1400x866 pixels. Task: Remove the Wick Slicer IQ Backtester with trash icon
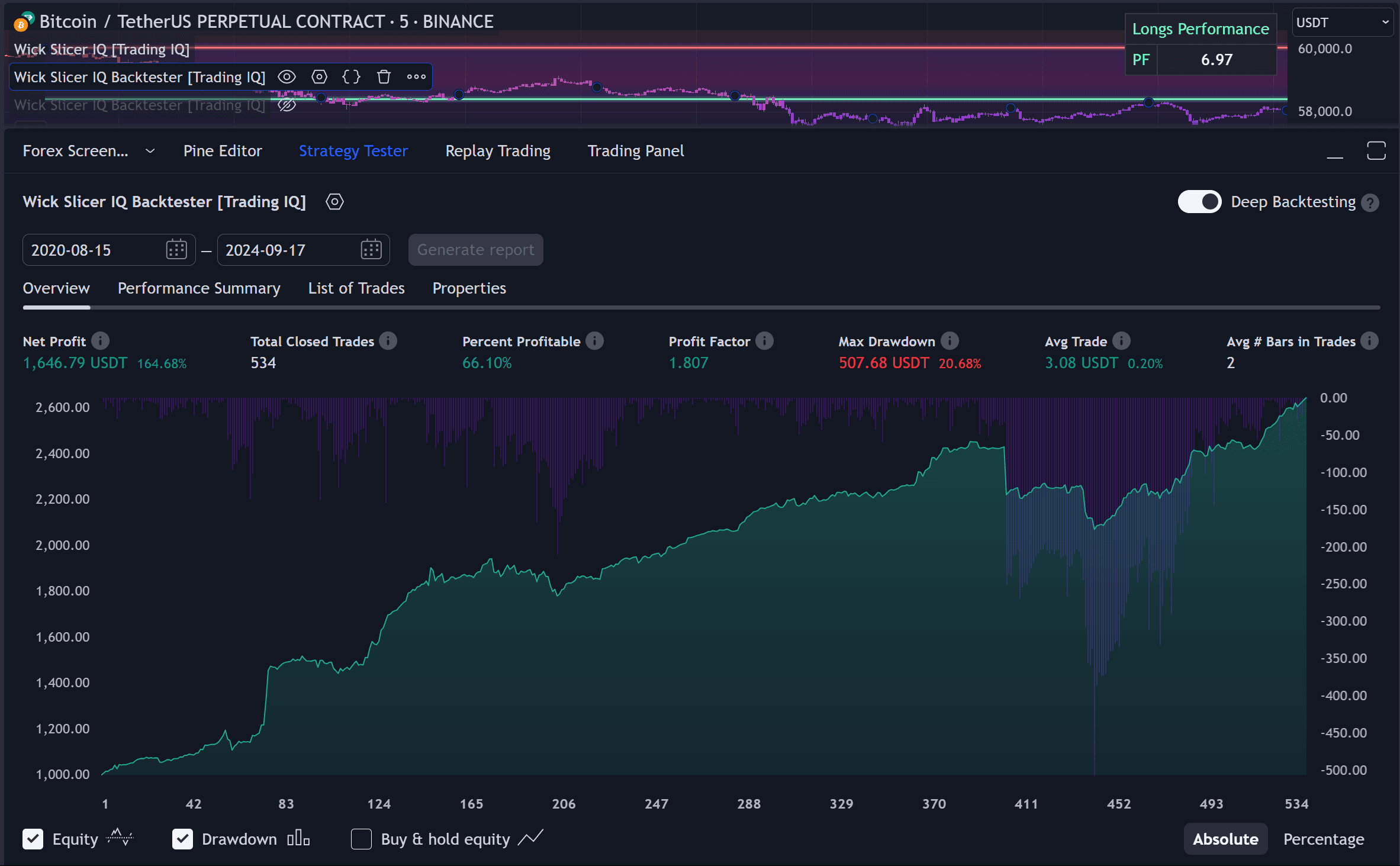tap(384, 77)
